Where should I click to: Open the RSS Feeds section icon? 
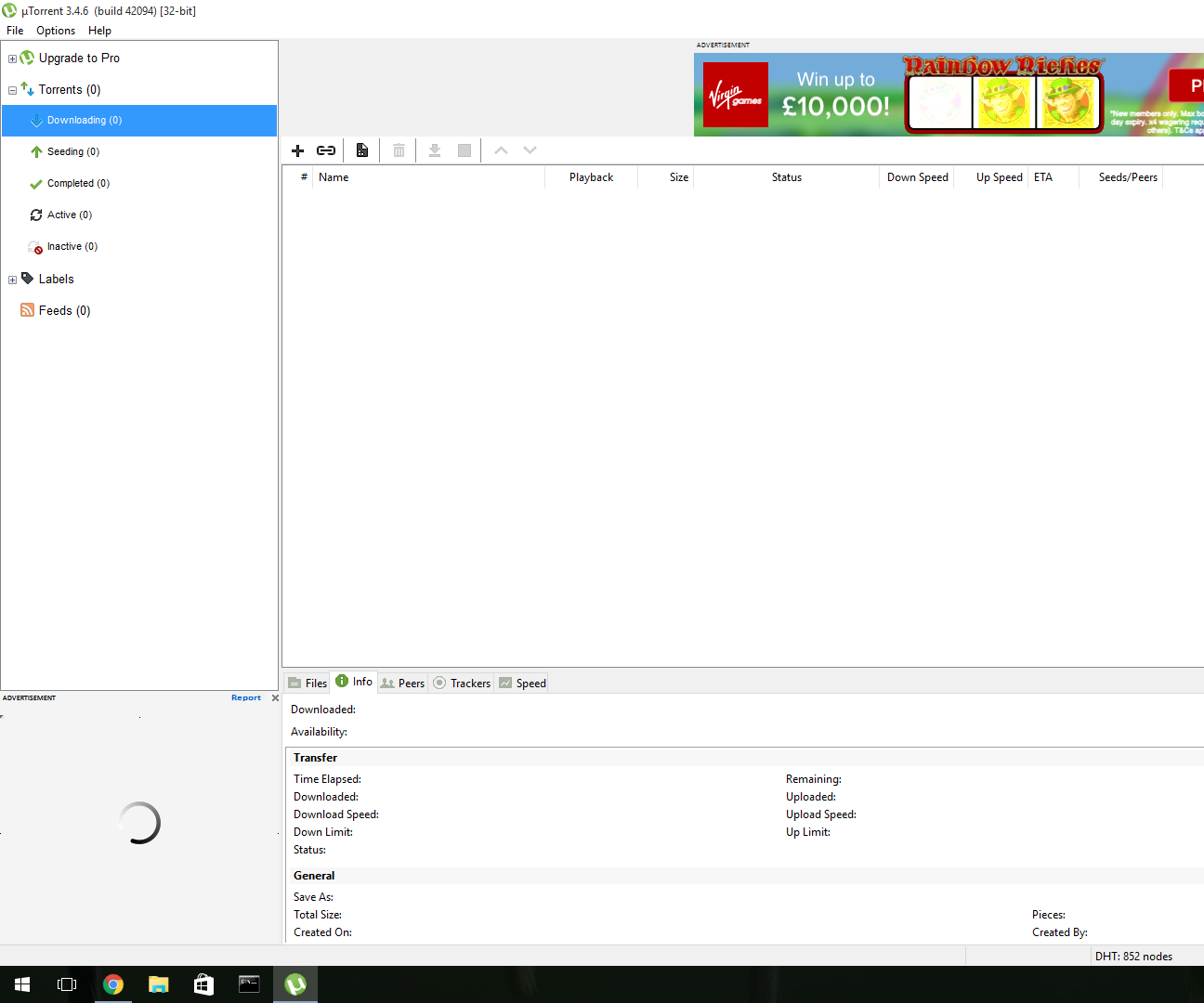click(x=27, y=309)
